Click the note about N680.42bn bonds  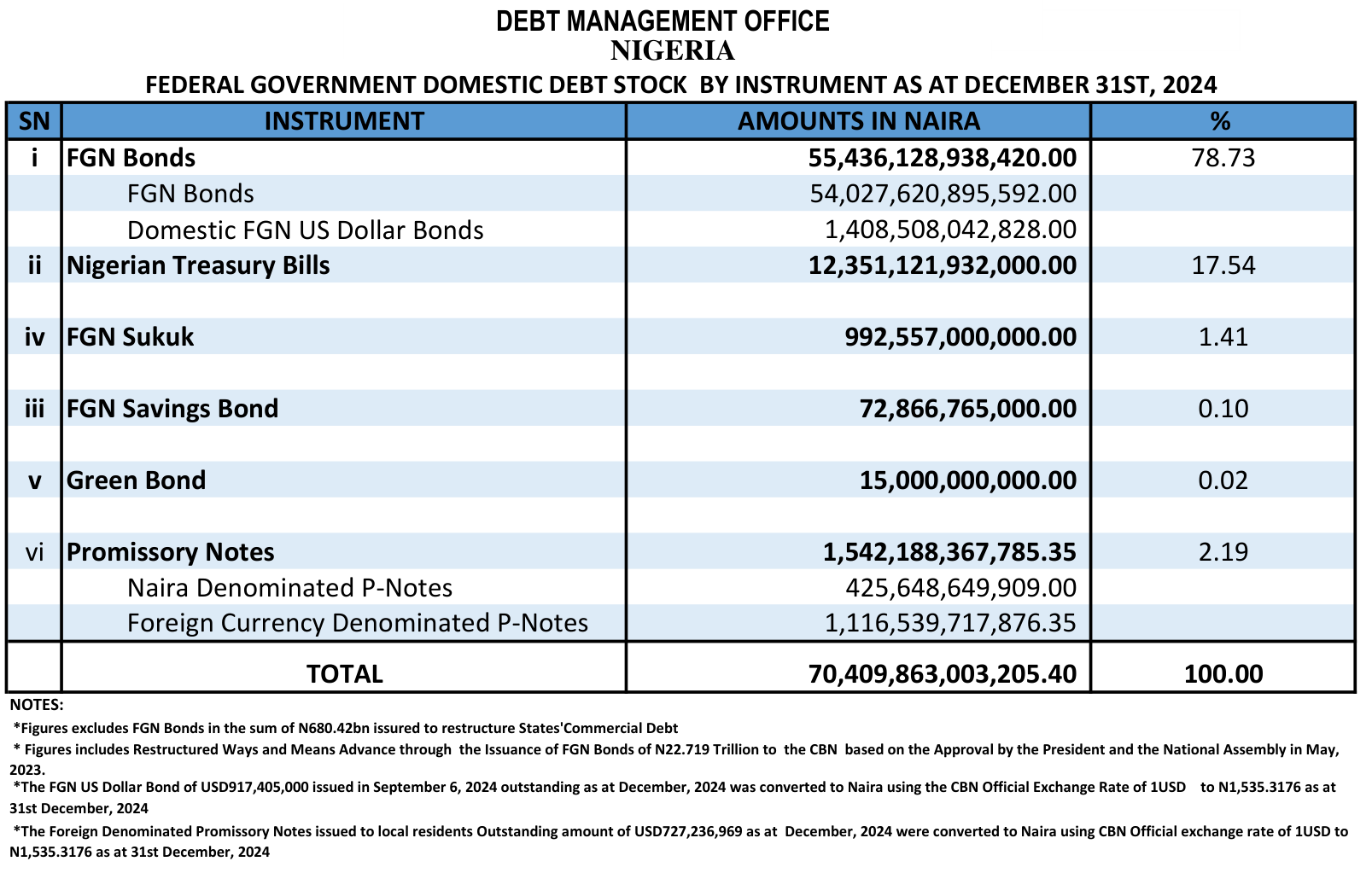(346, 729)
